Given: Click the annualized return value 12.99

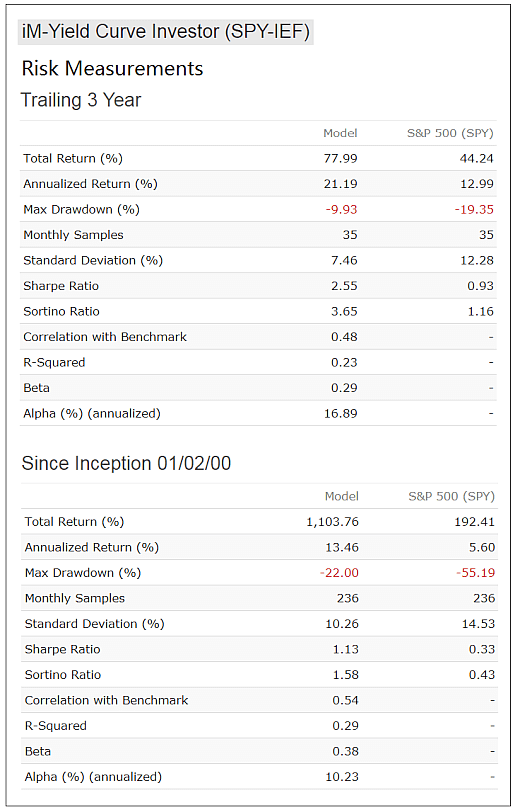Looking at the screenshot, I should [x=477, y=184].
